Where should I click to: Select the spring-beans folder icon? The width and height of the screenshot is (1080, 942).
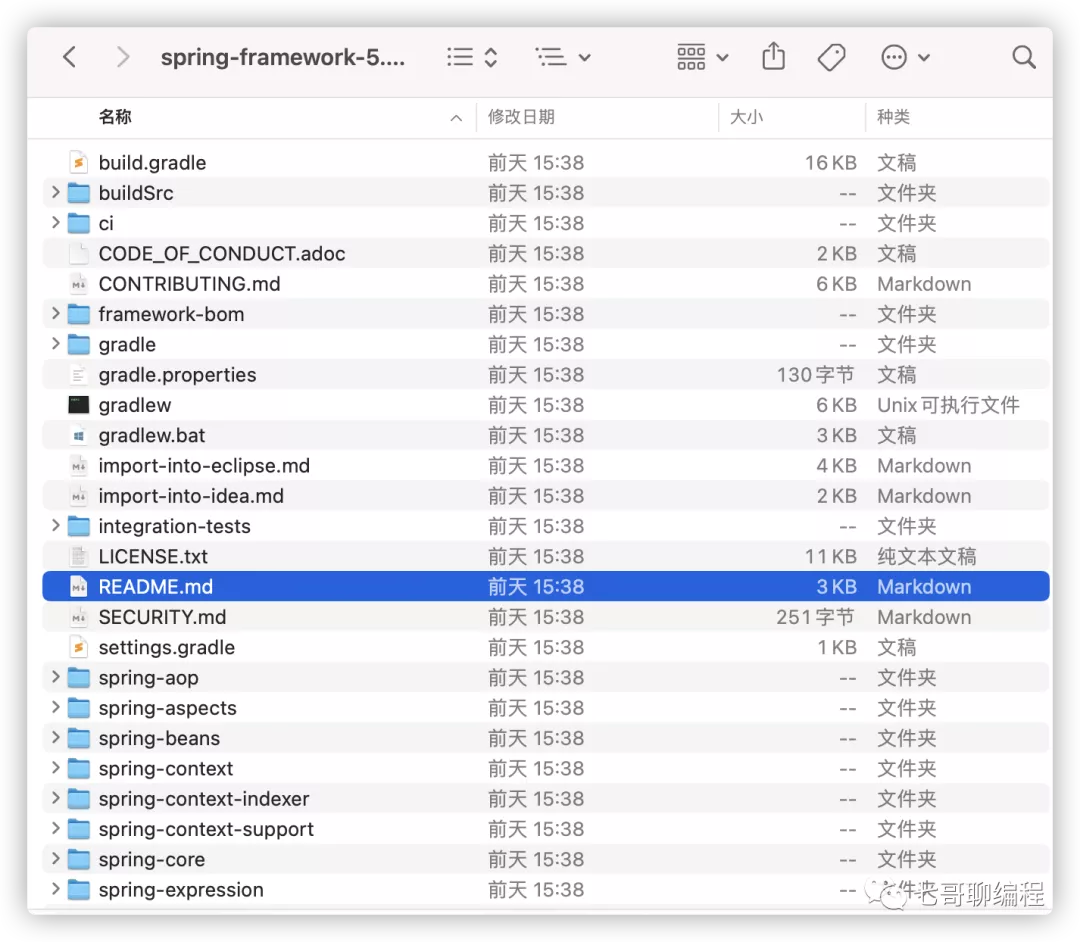click(x=79, y=738)
